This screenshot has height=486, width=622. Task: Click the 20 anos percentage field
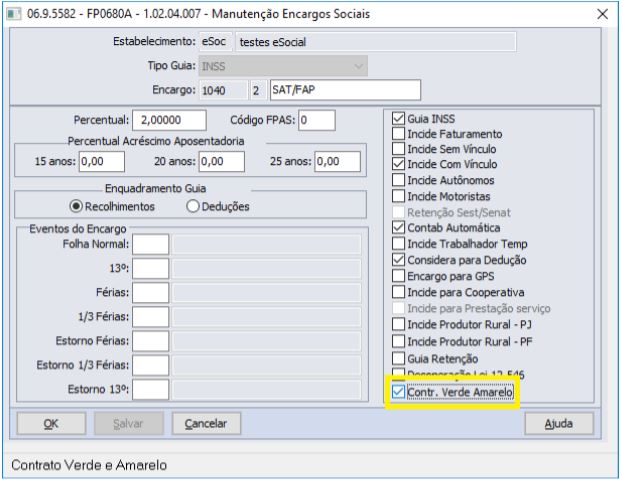pos(222,161)
